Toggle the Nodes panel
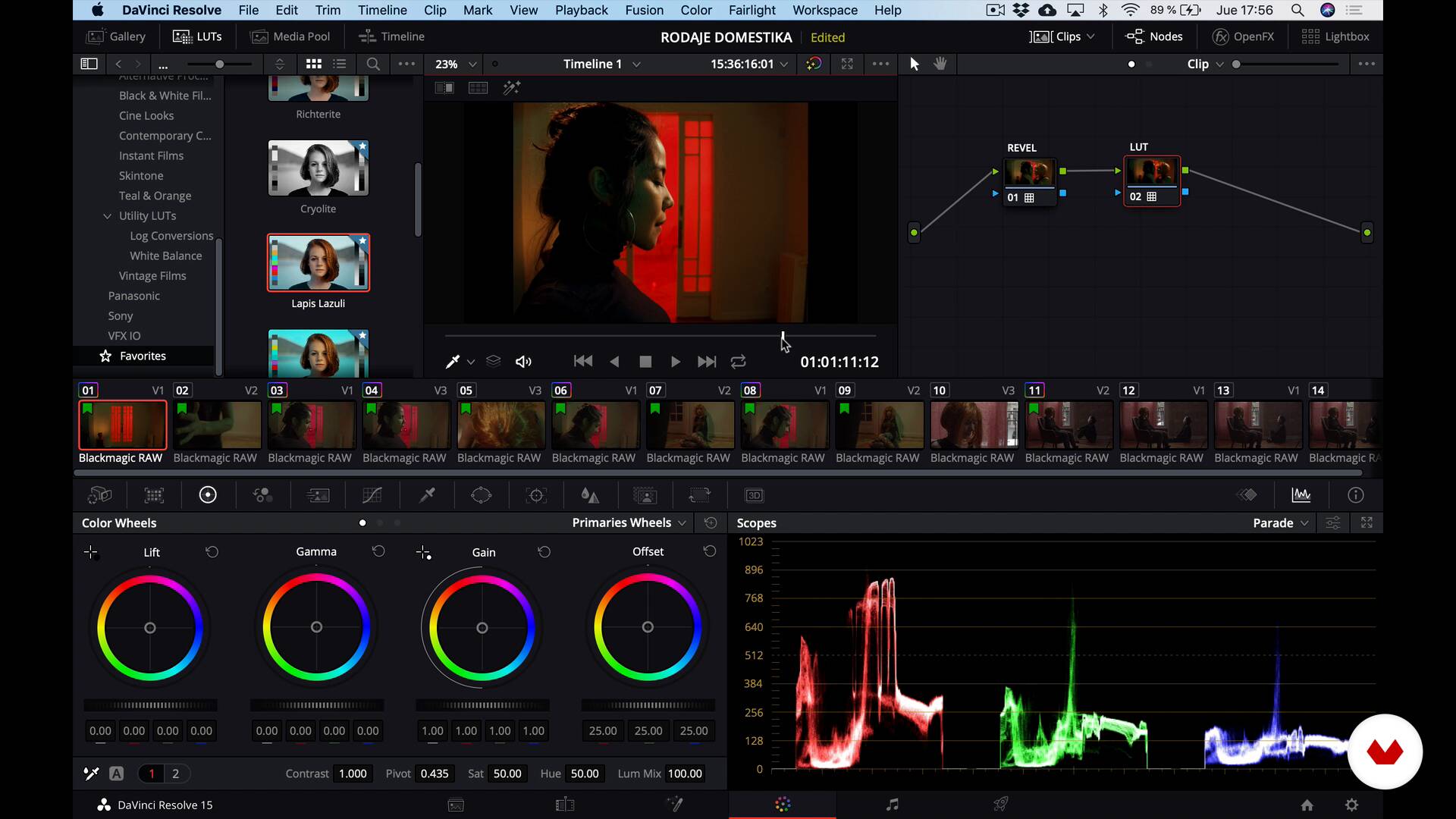Viewport: 1456px width, 819px height. (1154, 36)
